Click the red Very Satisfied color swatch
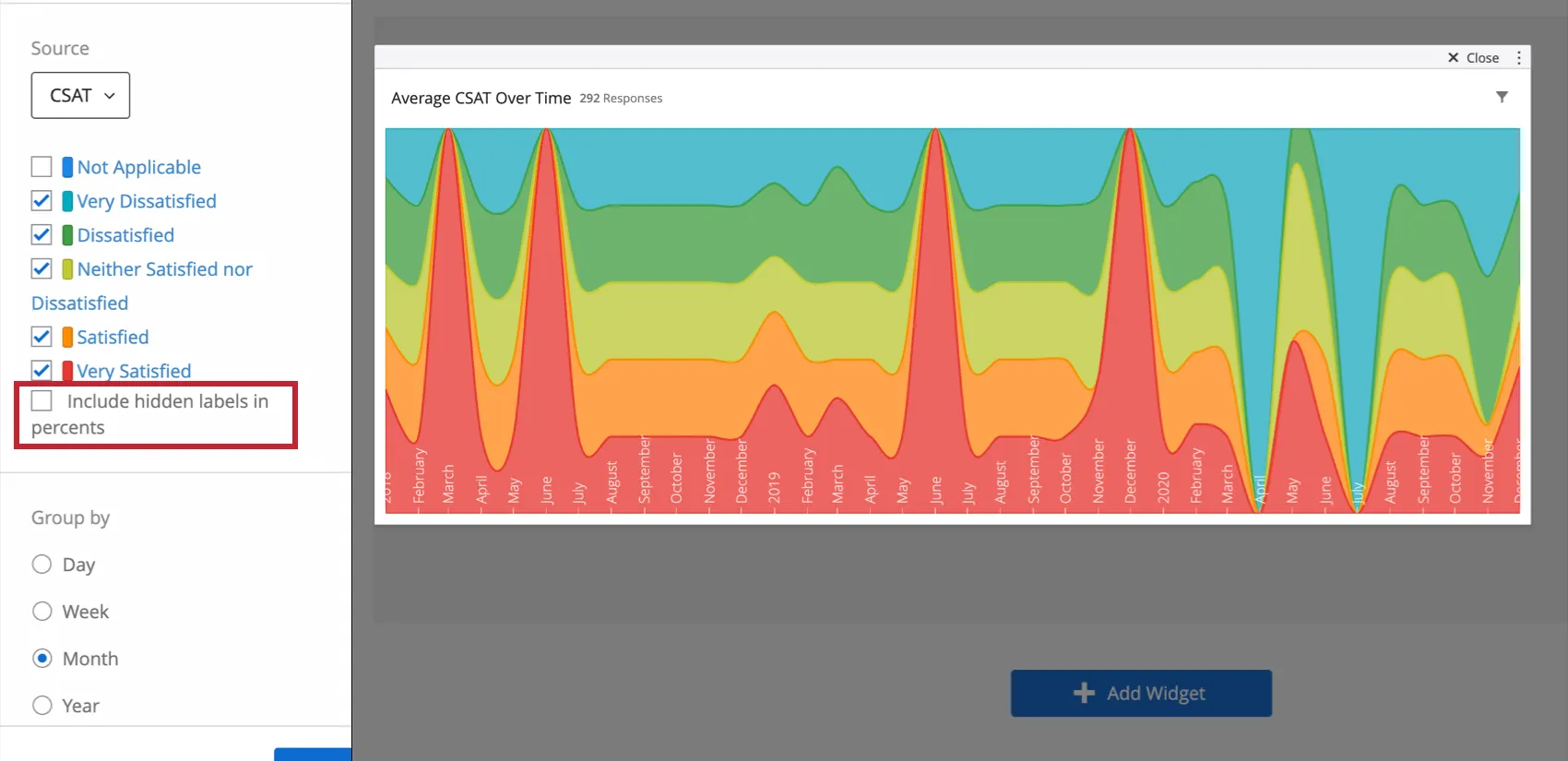Image resolution: width=1568 pixels, height=761 pixels. tap(67, 371)
